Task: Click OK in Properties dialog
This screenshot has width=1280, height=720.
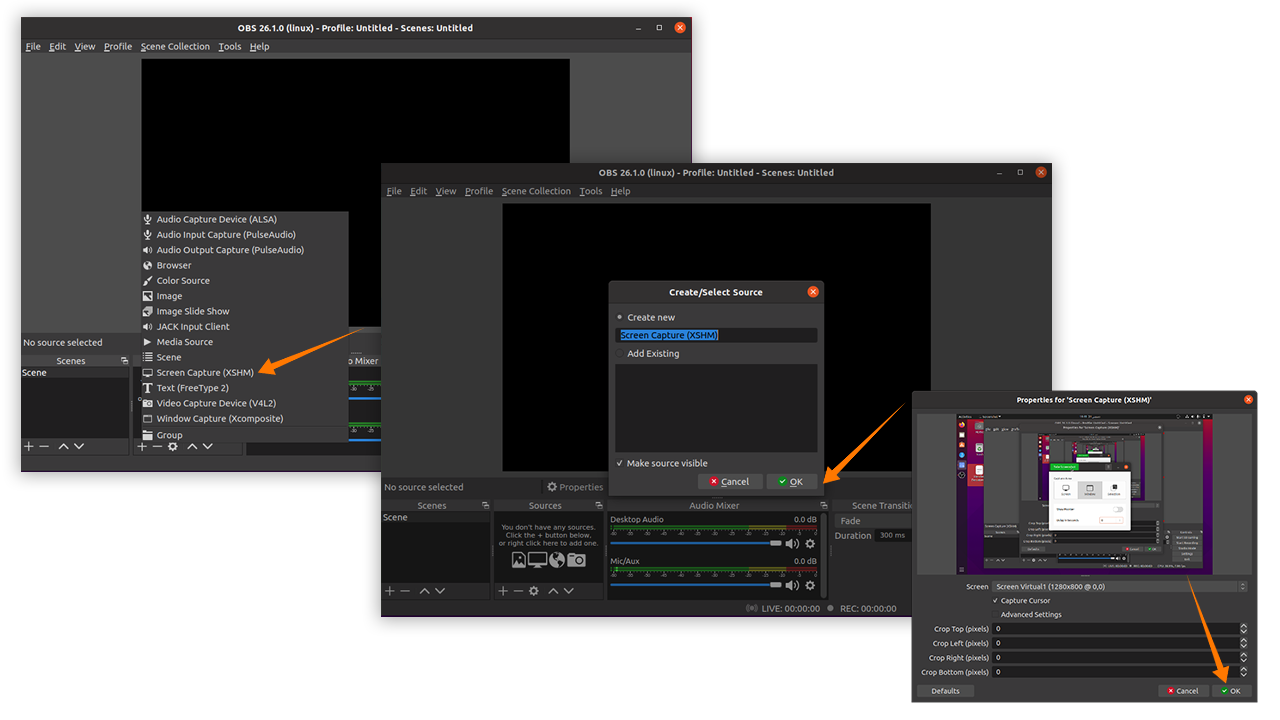Action: pos(1230,691)
